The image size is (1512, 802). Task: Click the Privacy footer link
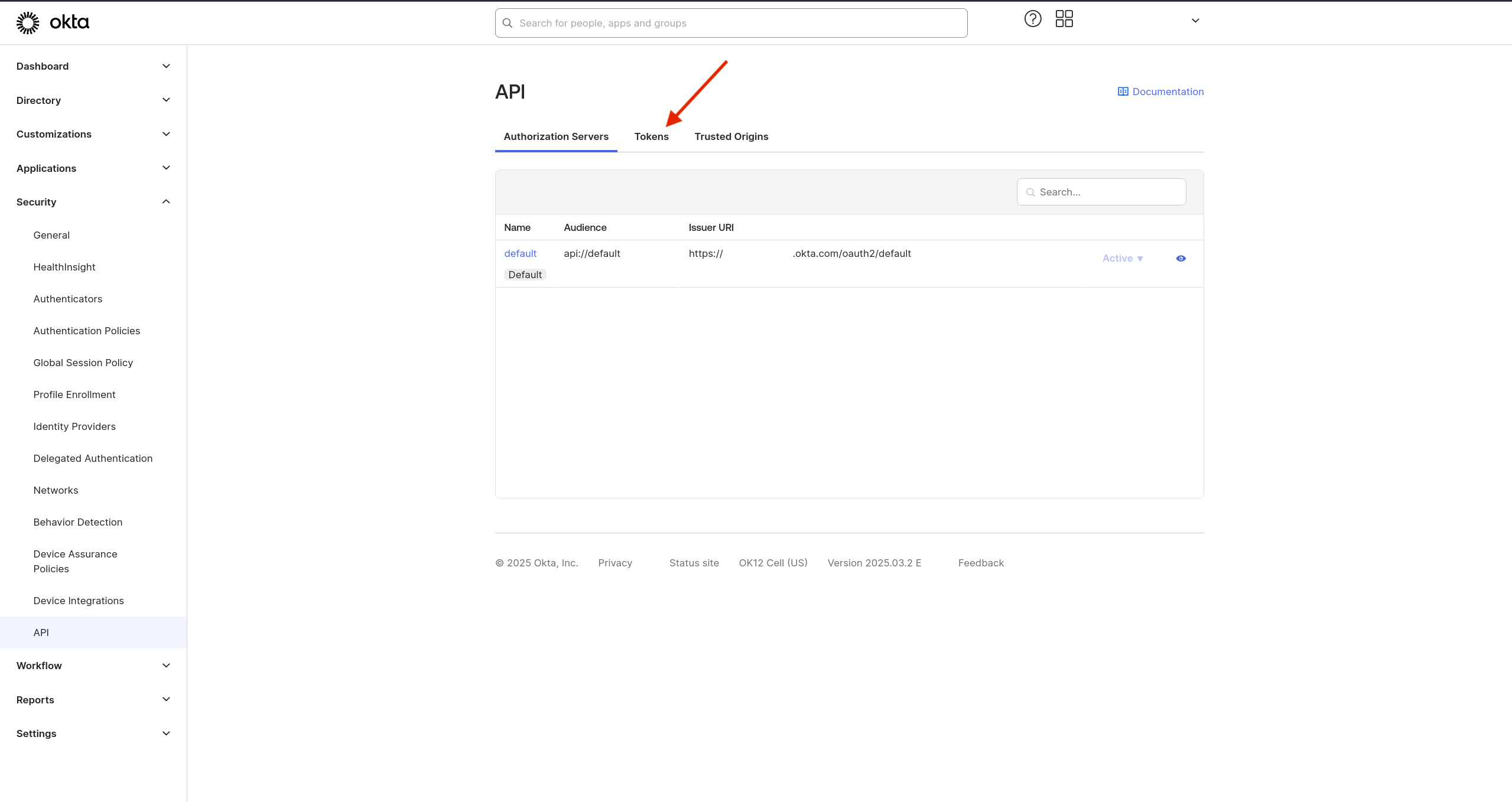[615, 563]
